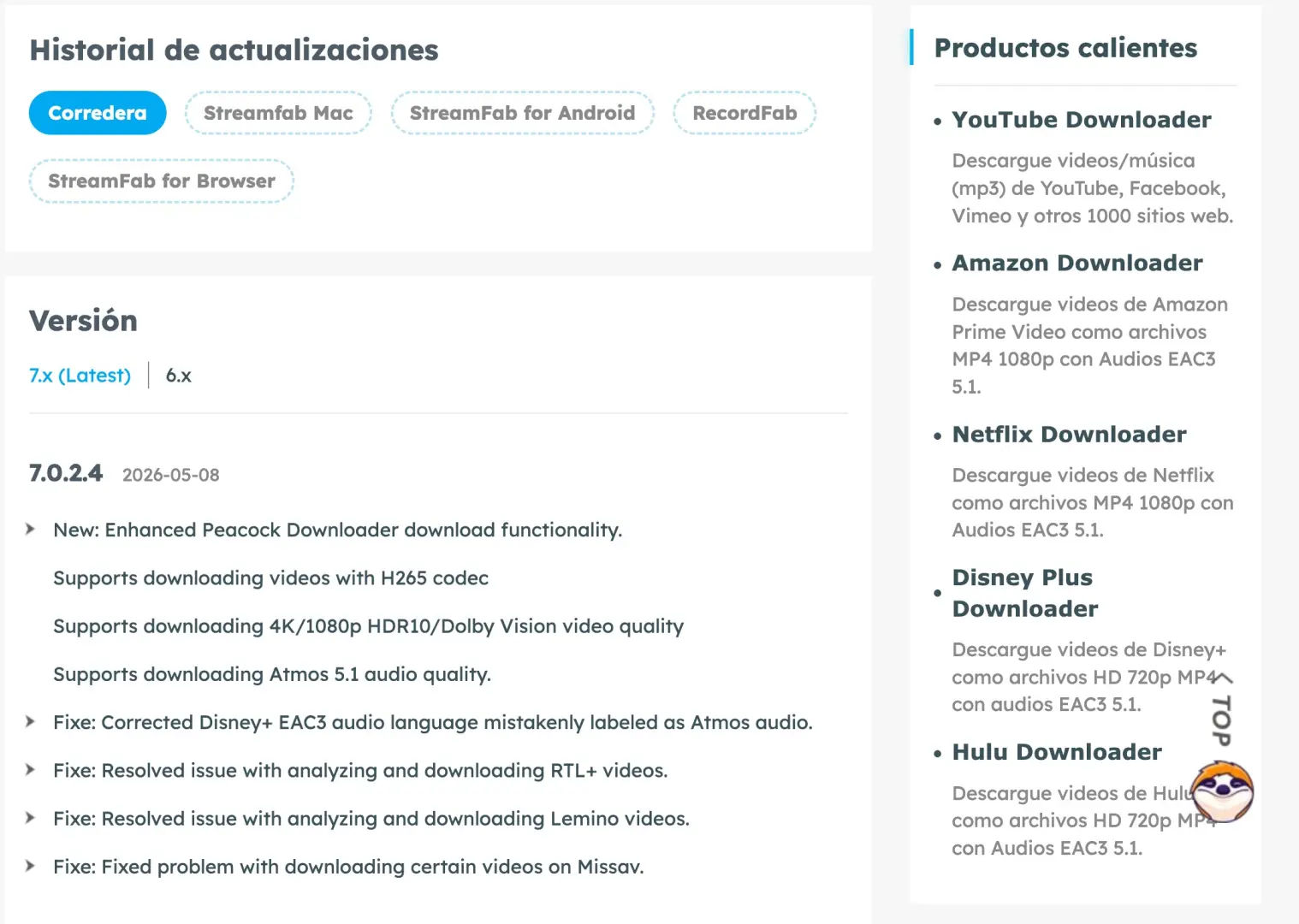The height and width of the screenshot is (924, 1299).
Task: Click the Disney+ description text
Action: [1089, 678]
